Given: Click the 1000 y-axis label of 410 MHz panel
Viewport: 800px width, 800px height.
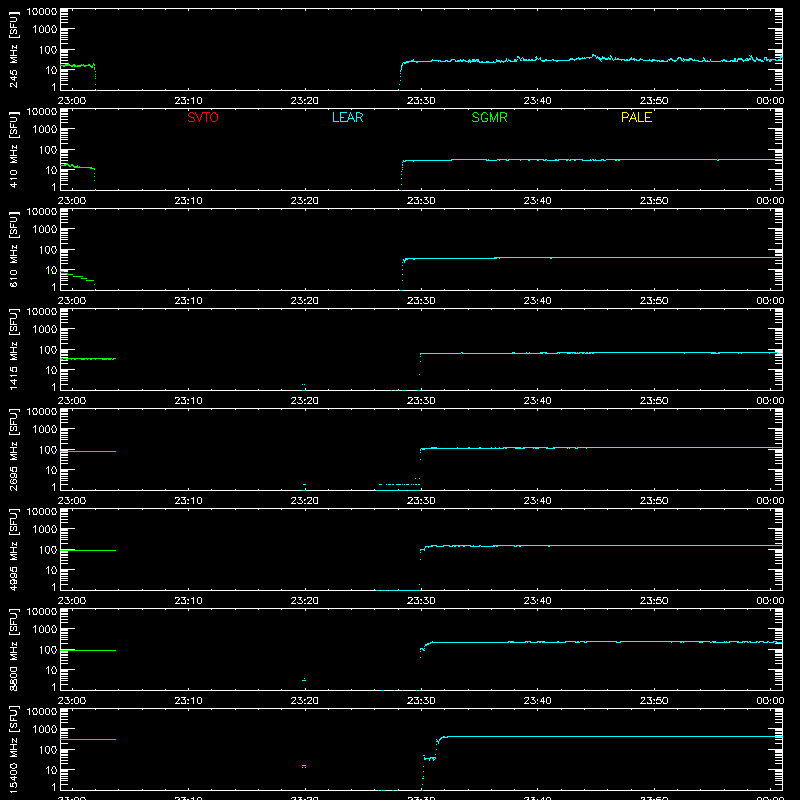Looking at the screenshot, I should 45,129.
